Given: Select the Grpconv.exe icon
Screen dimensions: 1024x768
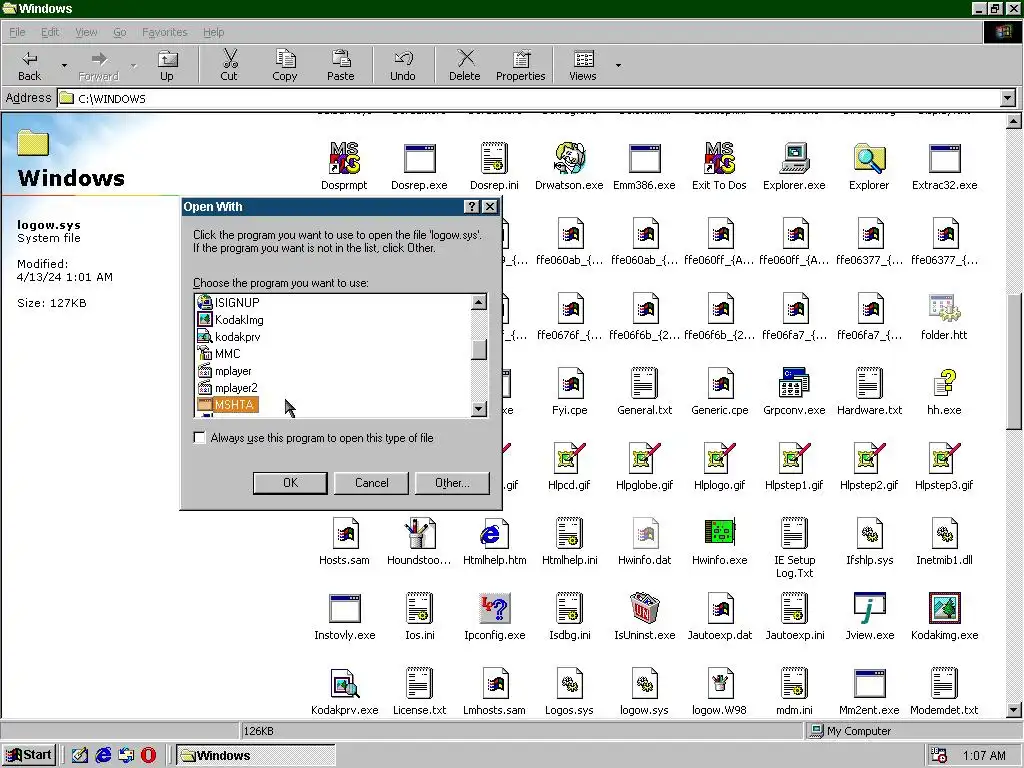Looking at the screenshot, I should click(x=794, y=383).
